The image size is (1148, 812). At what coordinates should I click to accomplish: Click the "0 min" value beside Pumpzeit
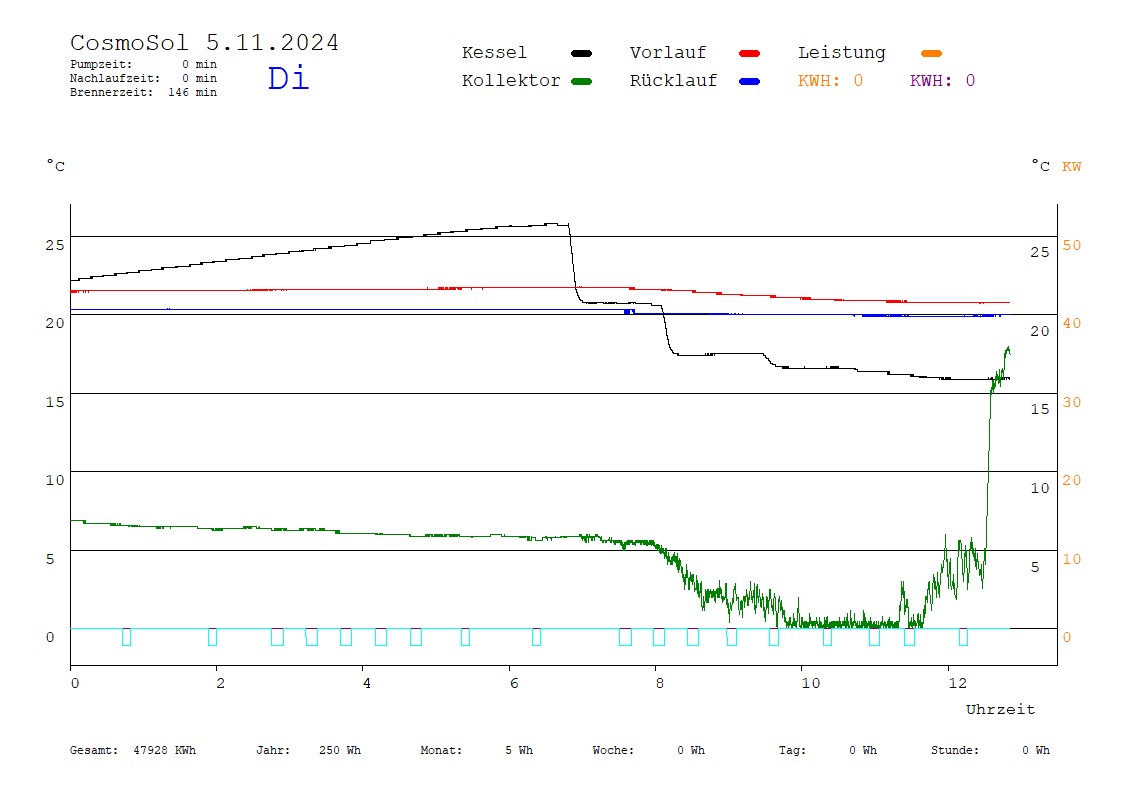pos(199,64)
